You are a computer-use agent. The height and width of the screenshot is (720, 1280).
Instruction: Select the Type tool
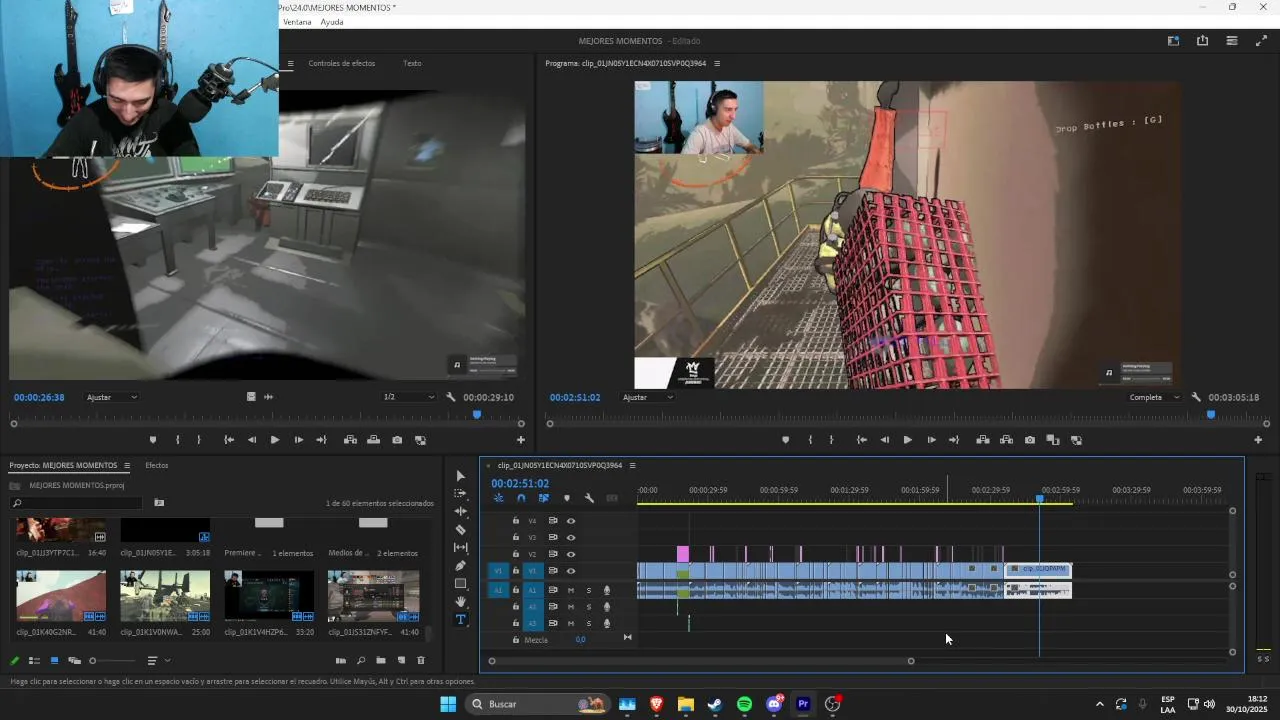point(461,620)
